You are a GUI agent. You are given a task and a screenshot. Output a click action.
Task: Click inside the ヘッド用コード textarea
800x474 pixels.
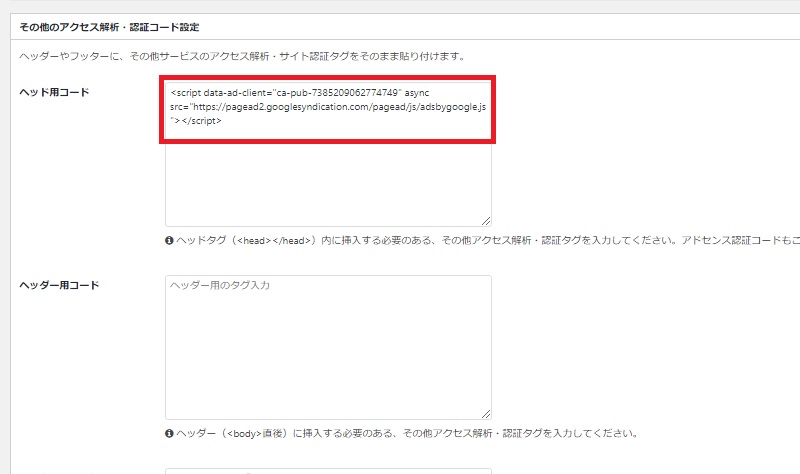pyautogui.click(x=328, y=153)
